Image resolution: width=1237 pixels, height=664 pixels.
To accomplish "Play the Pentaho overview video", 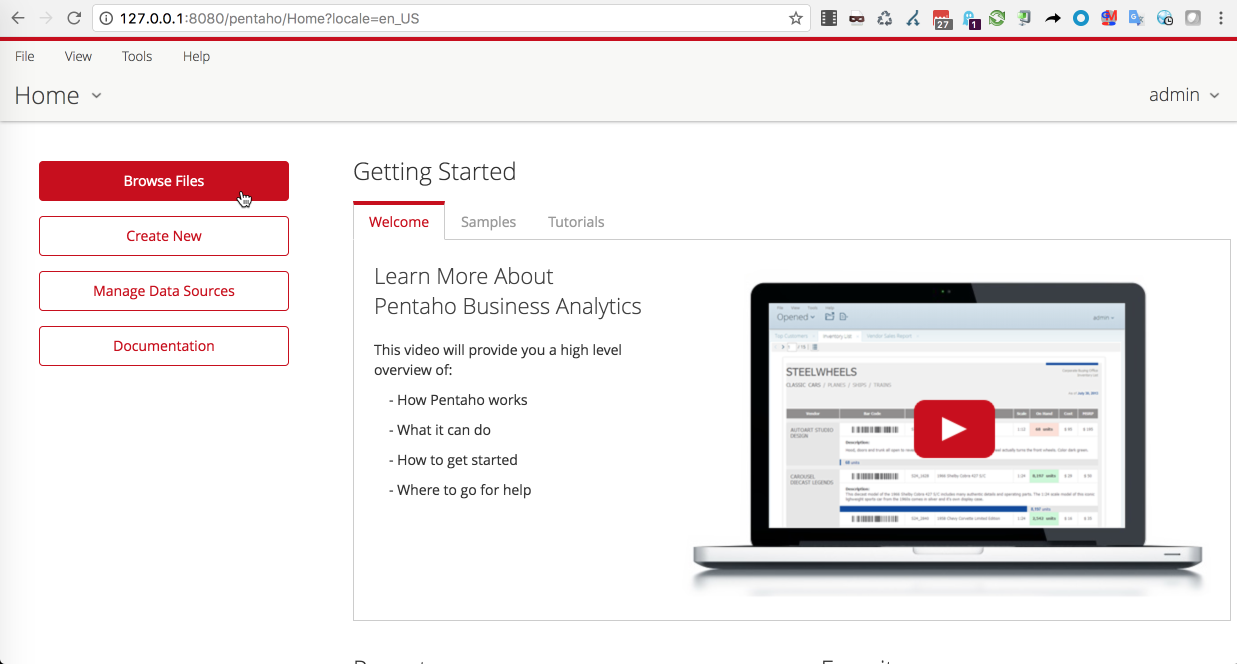I will pos(953,428).
